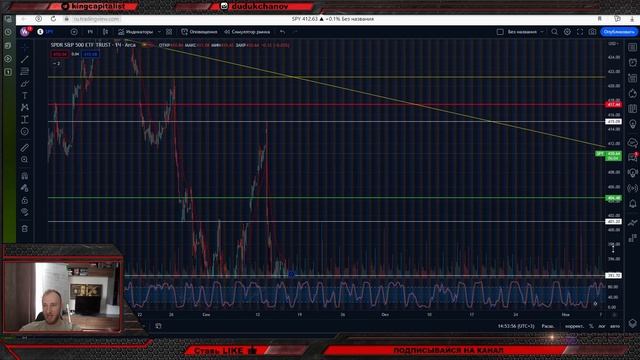Toggle the коррект. dividend adjustment option
The width and height of the screenshot is (640, 360).
click(x=574, y=326)
